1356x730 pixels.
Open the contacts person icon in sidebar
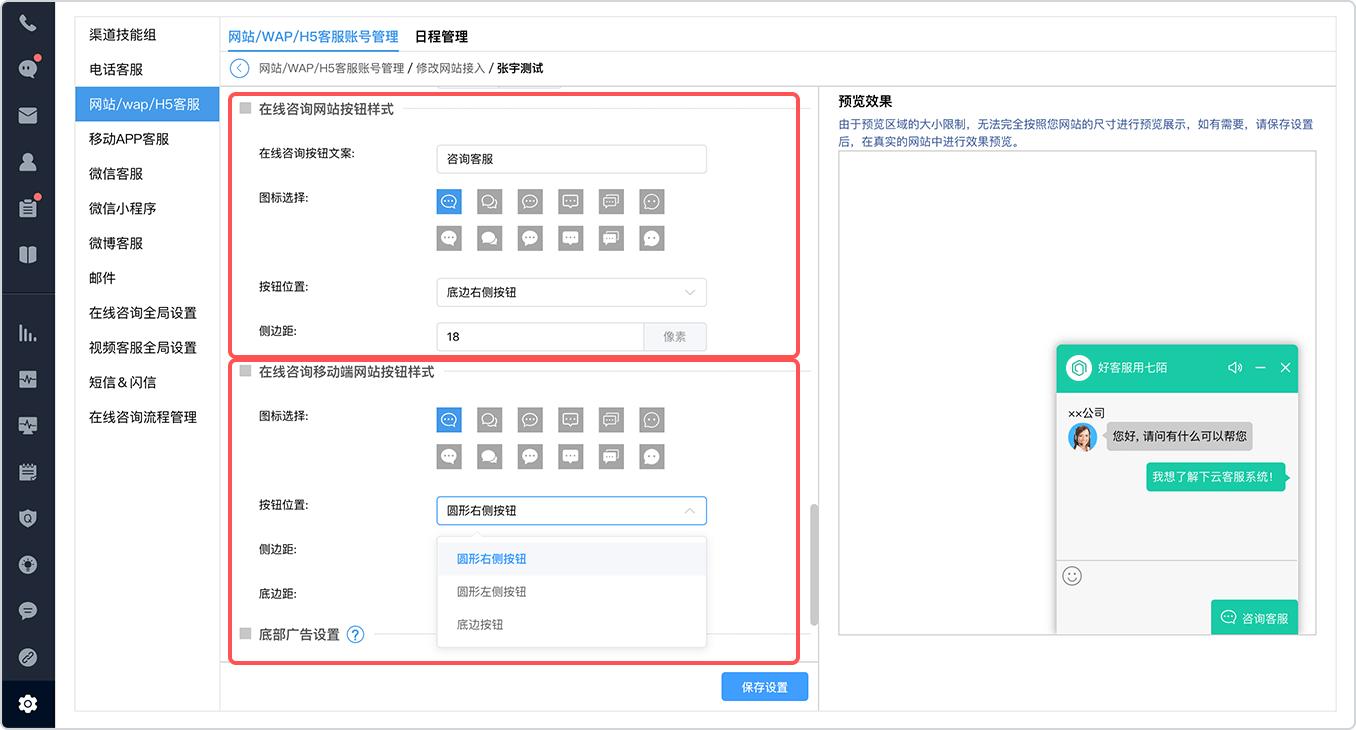coord(28,161)
